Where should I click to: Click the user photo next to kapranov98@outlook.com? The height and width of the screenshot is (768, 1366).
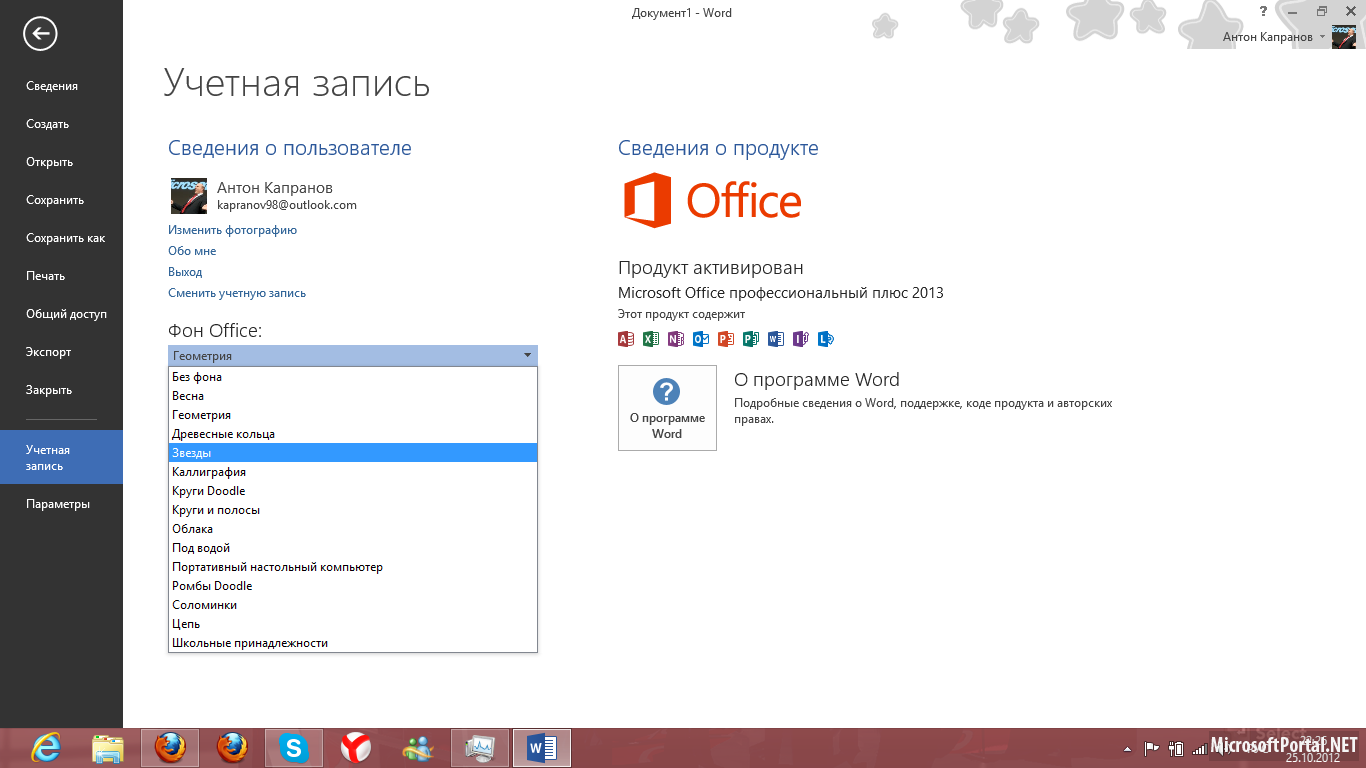click(x=188, y=196)
